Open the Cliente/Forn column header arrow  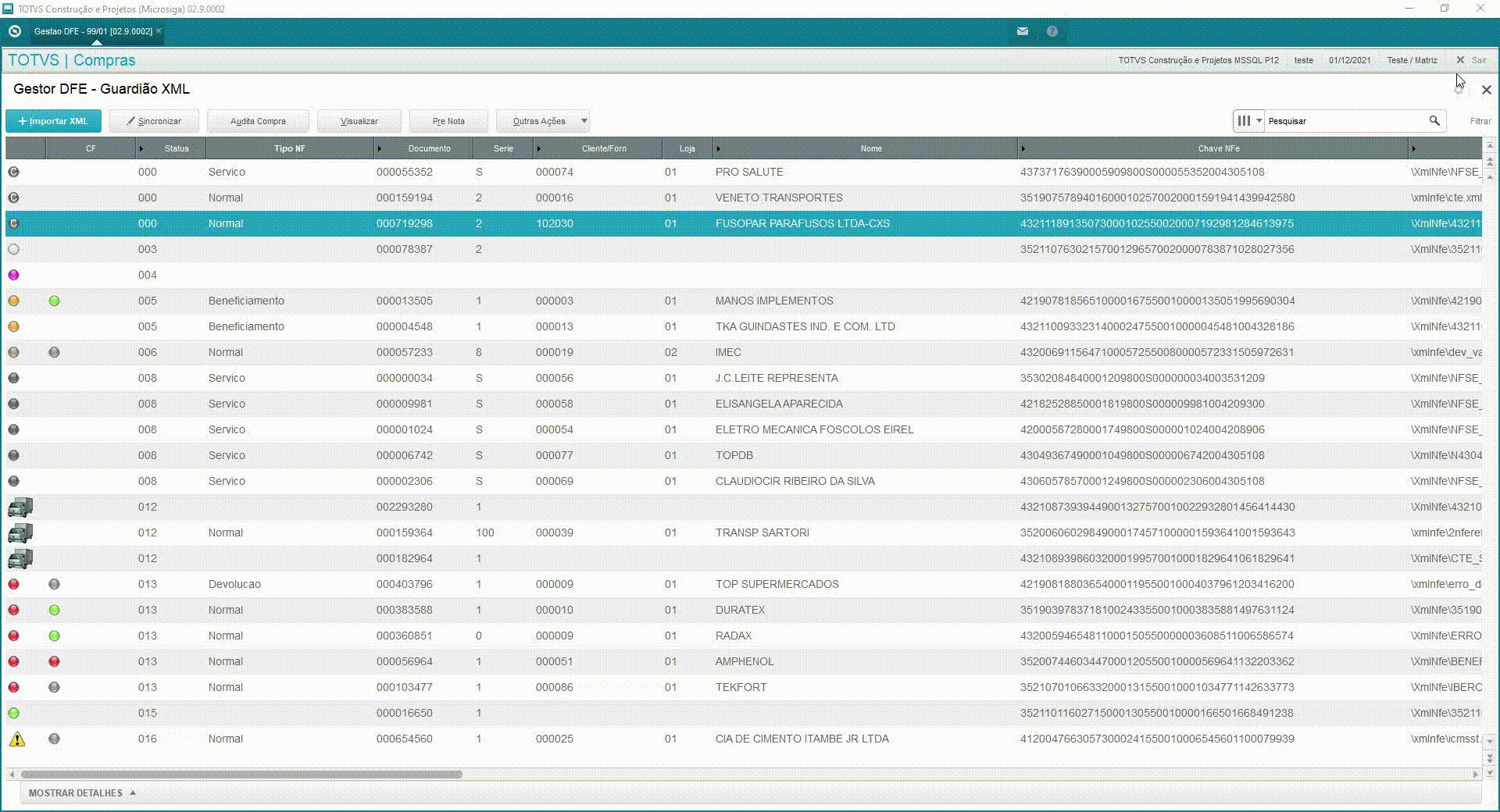click(x=539, y=148)
